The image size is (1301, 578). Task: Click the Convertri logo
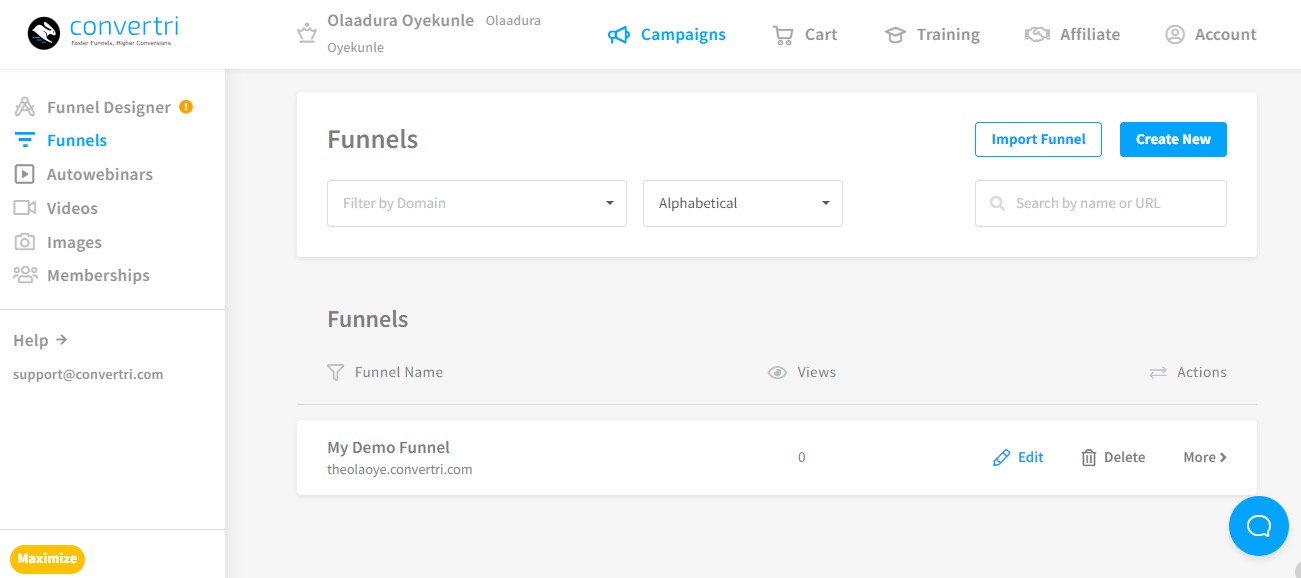103,34
